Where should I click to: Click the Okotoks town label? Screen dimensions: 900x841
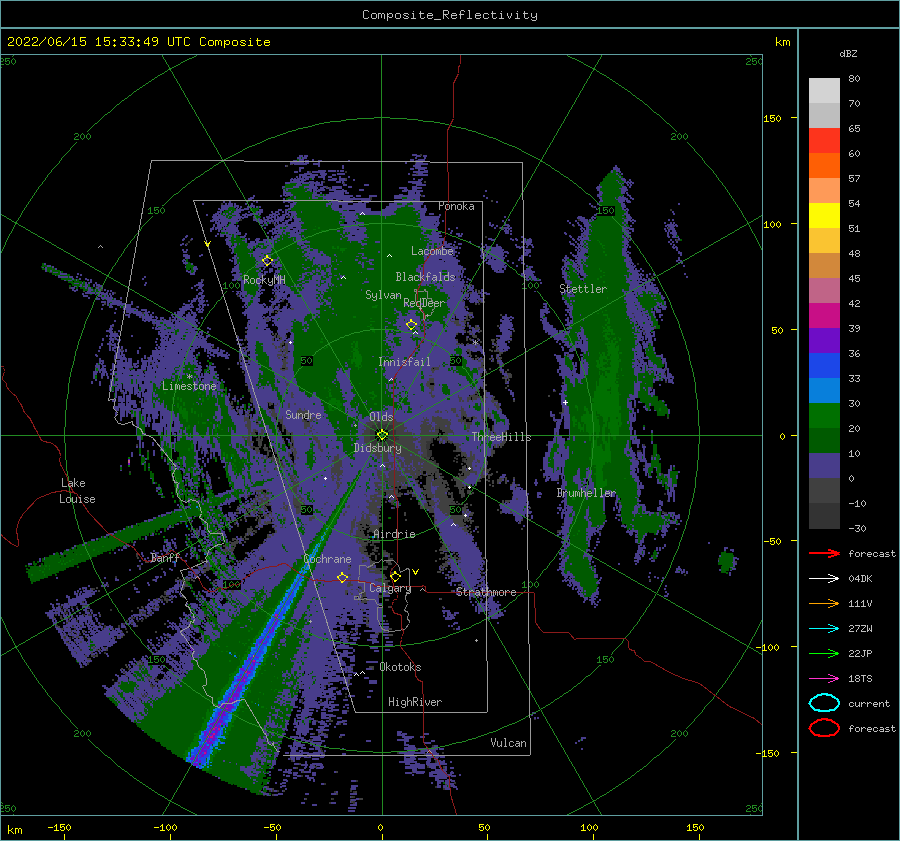coord(400,667)
